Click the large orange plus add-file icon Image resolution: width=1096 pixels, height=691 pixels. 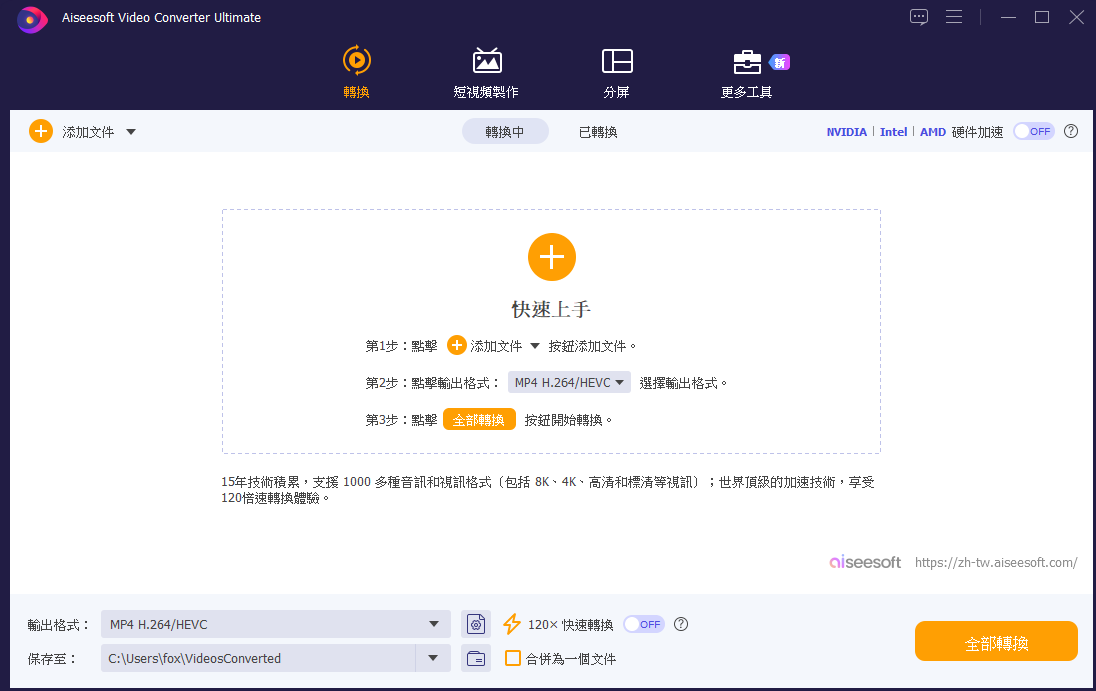tap(552, 257)
